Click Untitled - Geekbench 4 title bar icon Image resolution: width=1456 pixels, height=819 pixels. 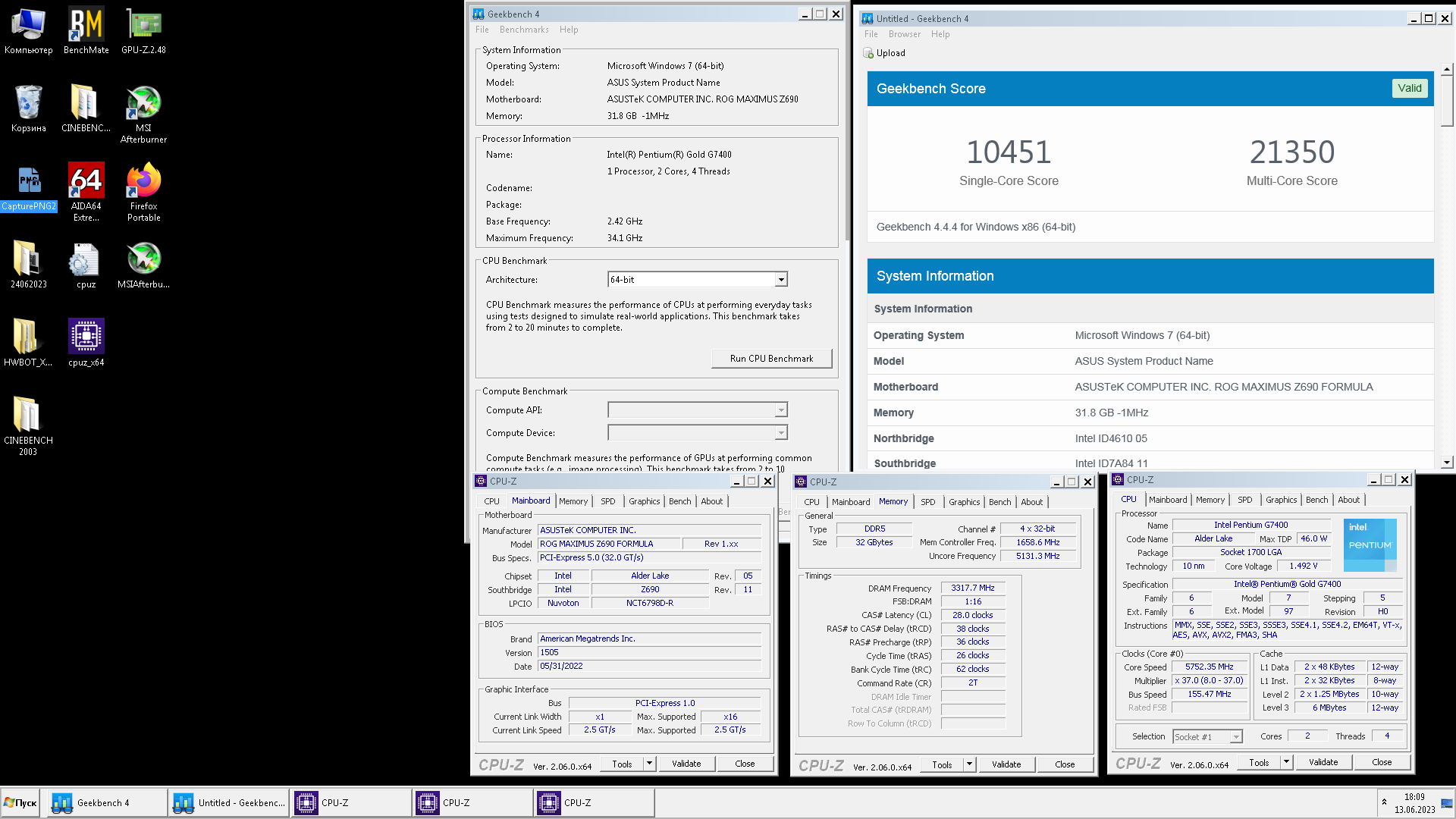(867, 18)
